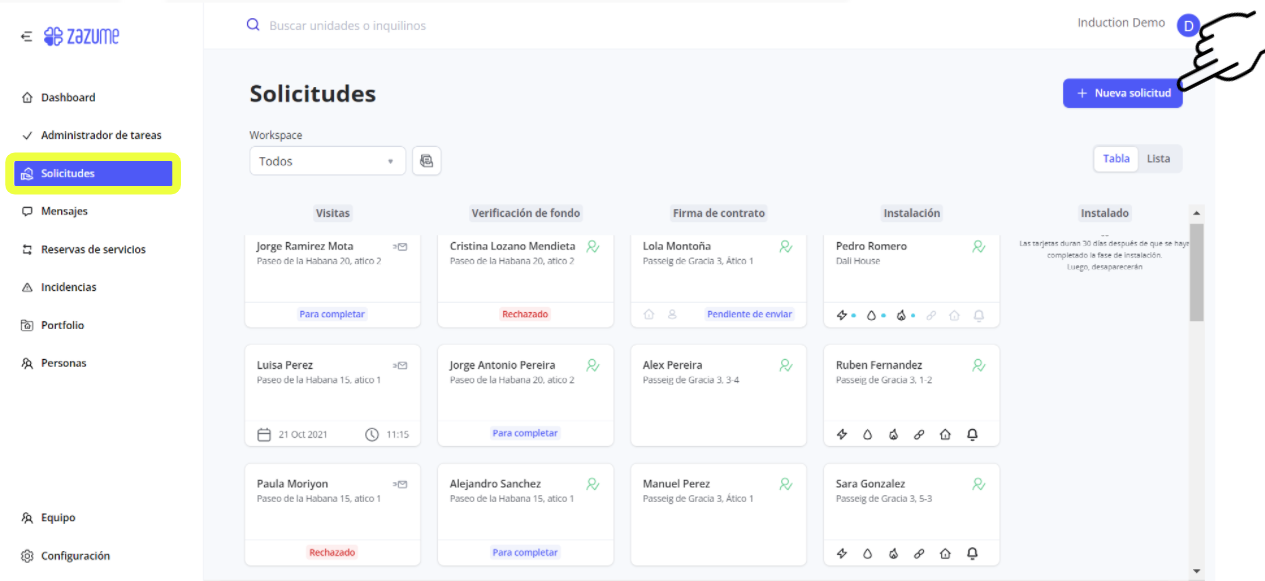
Task: Click the house icon on Sara Gonzalez card
Action: click(945, 553)
